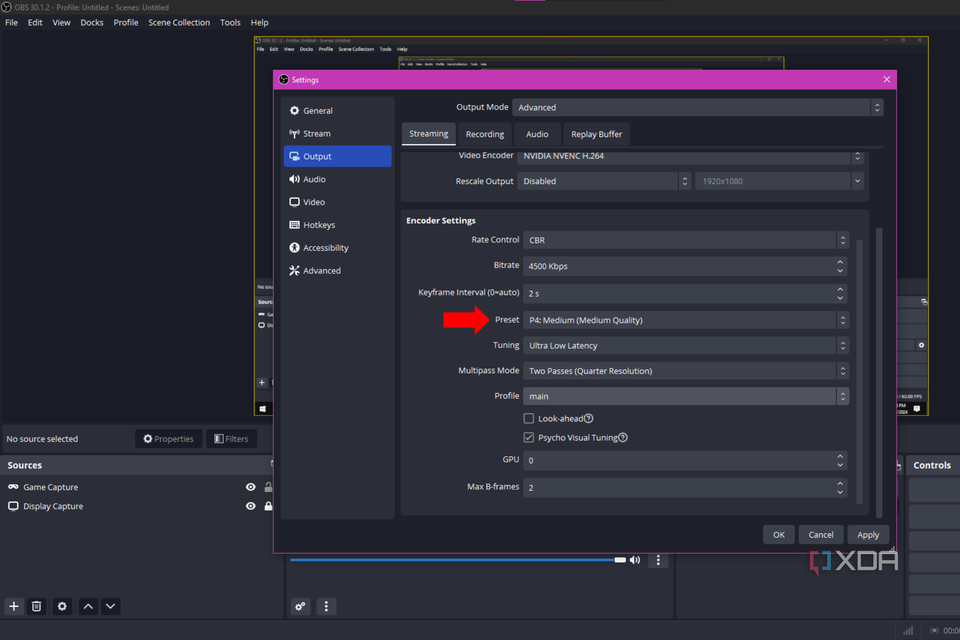Add a new source using the plus icon
This screenshot has height=640, width=960.
tap(13, 606)
